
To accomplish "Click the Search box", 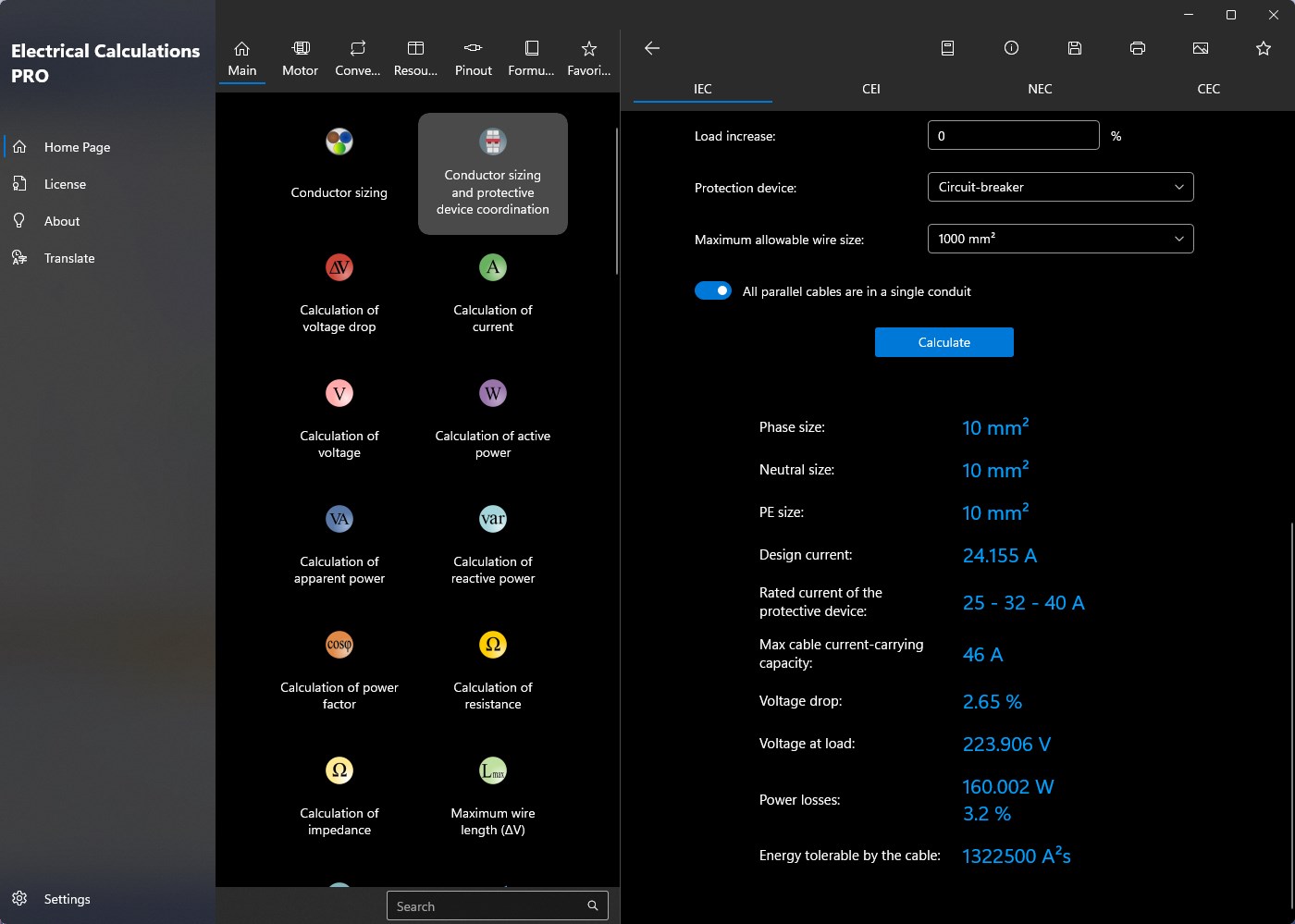I will click(x=498, y=906).
